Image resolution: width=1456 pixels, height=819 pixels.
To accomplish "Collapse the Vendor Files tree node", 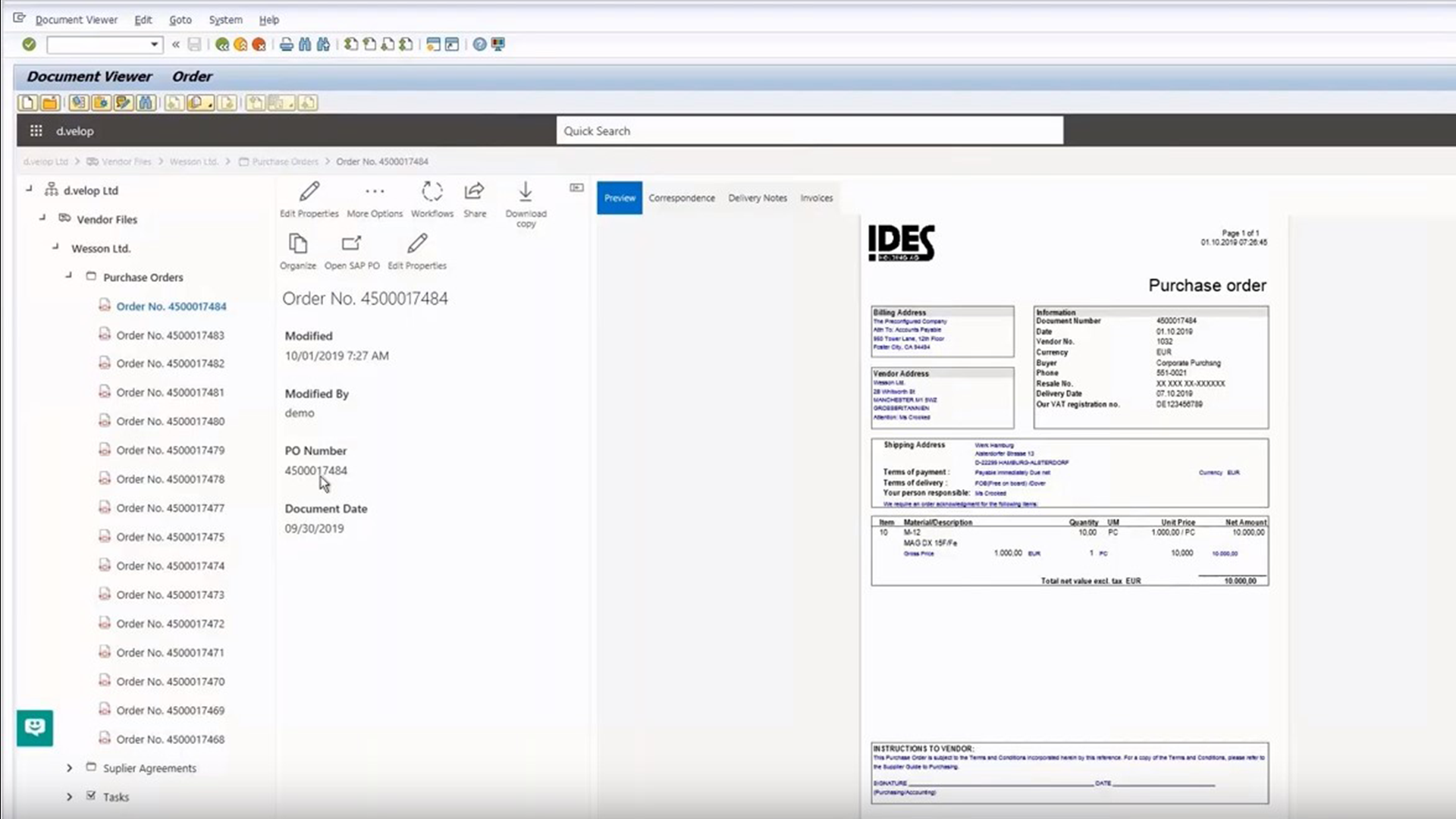I will (x=42, y=218).
